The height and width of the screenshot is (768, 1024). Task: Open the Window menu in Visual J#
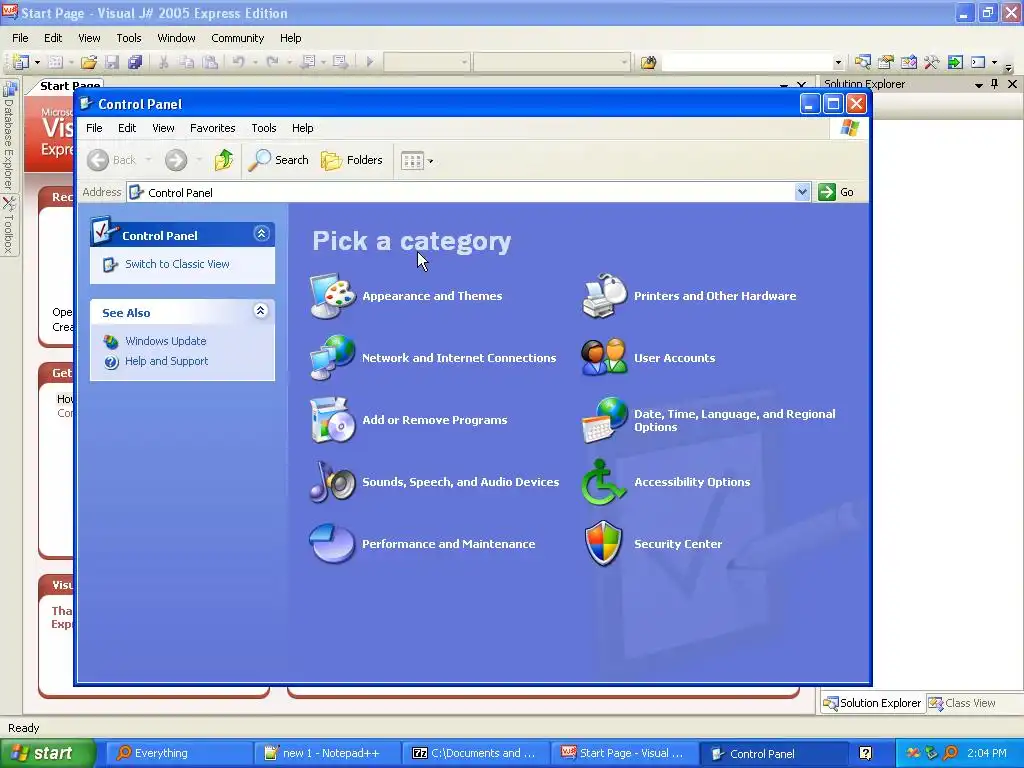click(176, 38)
